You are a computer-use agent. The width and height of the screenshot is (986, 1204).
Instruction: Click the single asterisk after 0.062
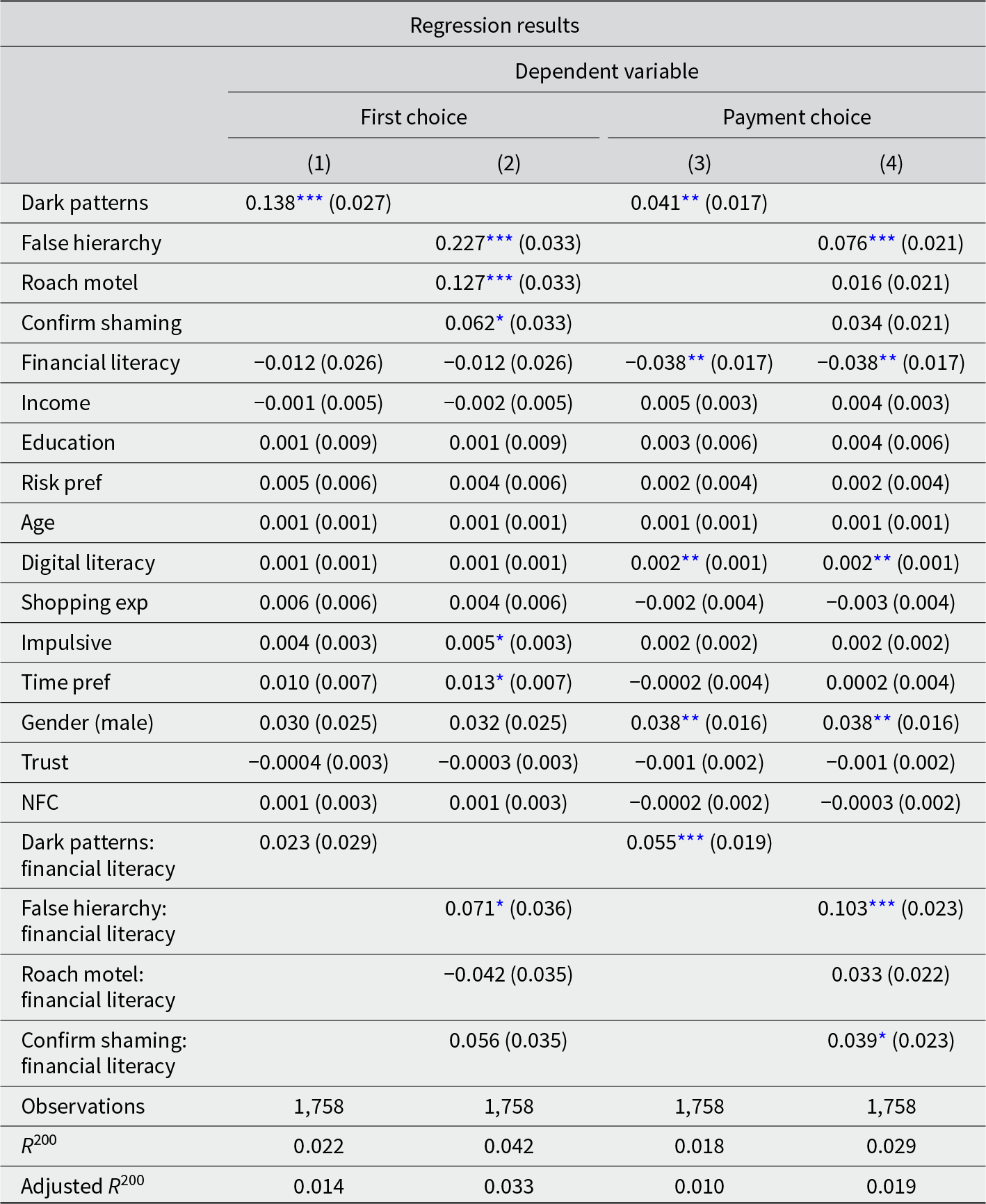[x=499, y=320]
